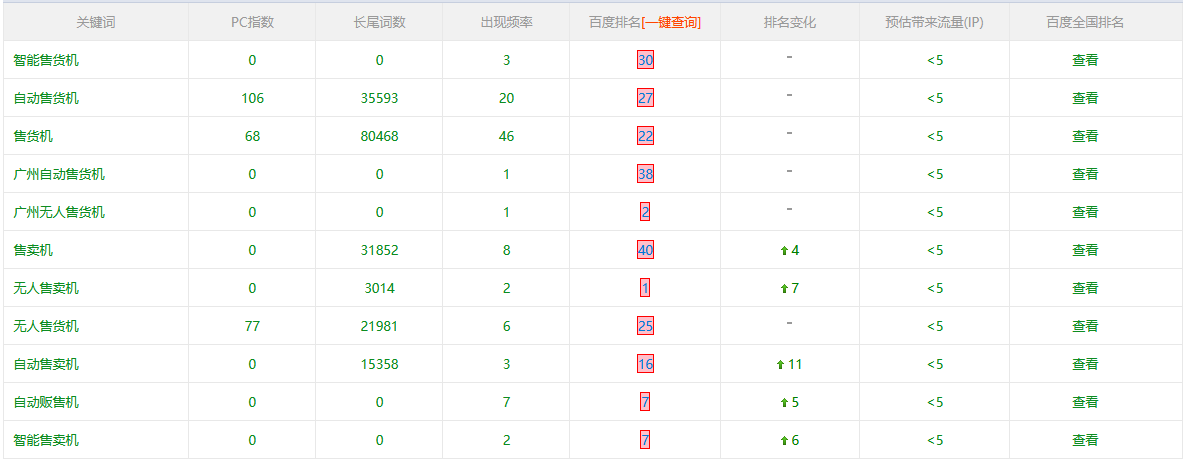Click long-tail count 80468 in 售货机 row
The image size is (1189, 464).
[379, 136]
